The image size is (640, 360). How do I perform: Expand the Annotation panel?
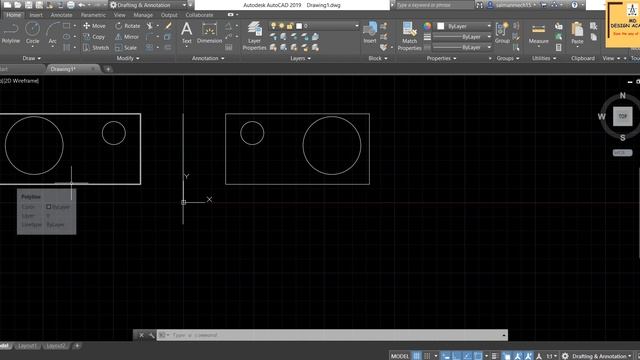208,58
